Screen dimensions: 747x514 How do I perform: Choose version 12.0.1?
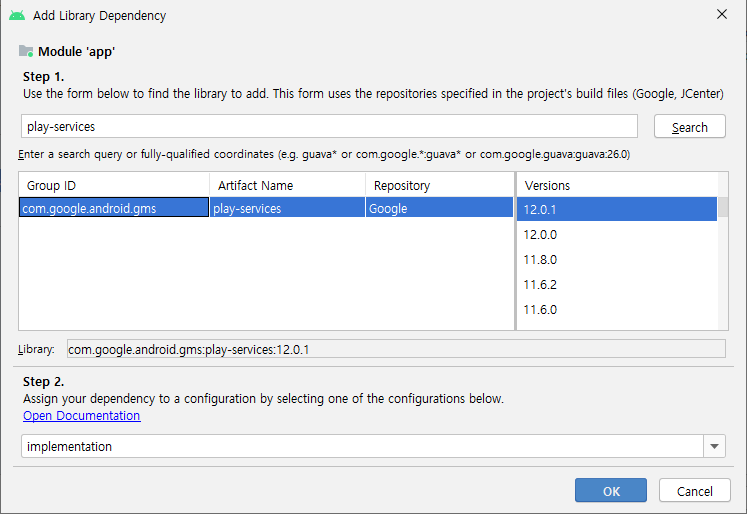(617, 209)
